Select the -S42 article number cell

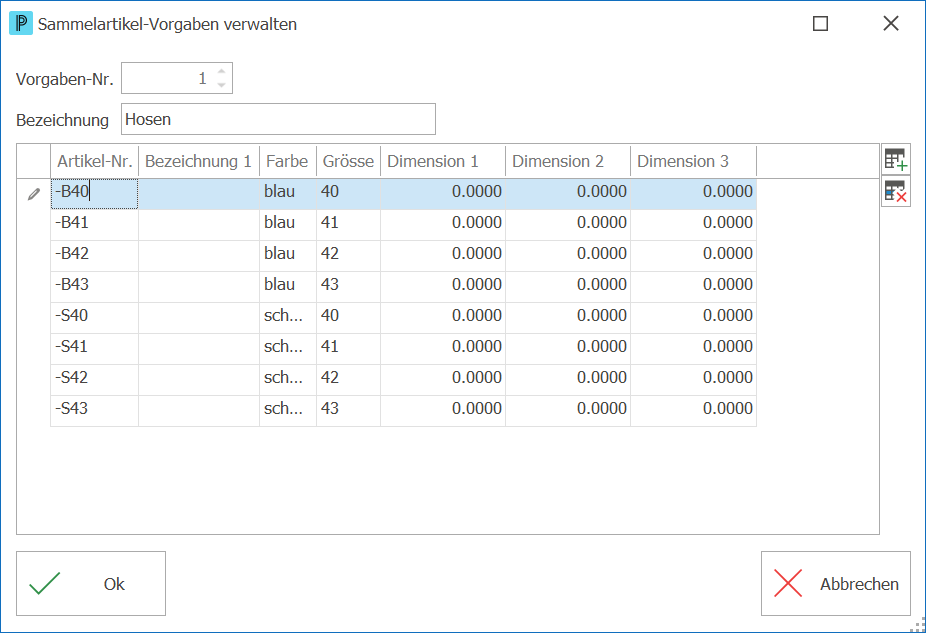pyautogui.click(x=94, y=380)
